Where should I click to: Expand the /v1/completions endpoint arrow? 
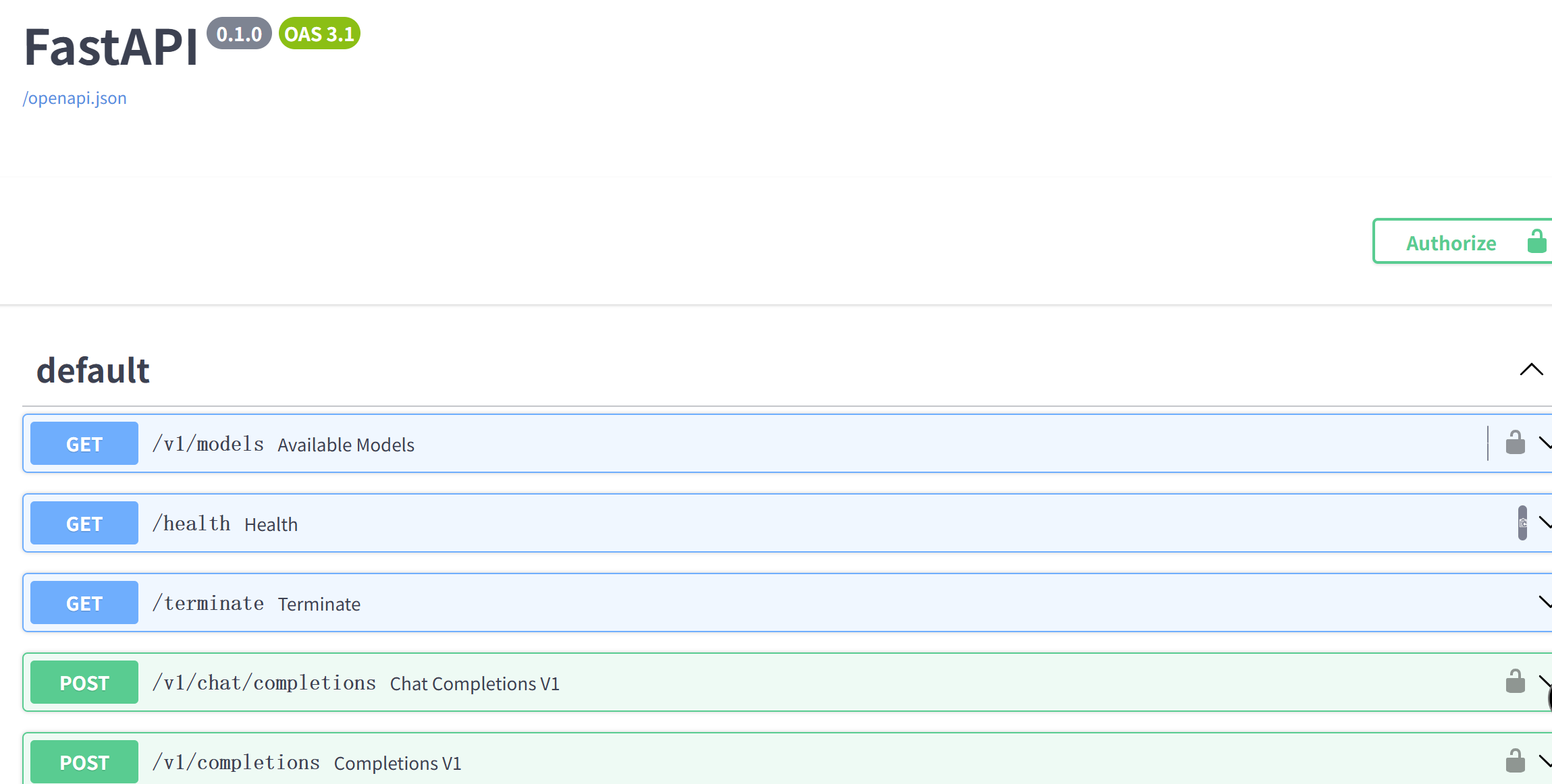coord(1545,761)
